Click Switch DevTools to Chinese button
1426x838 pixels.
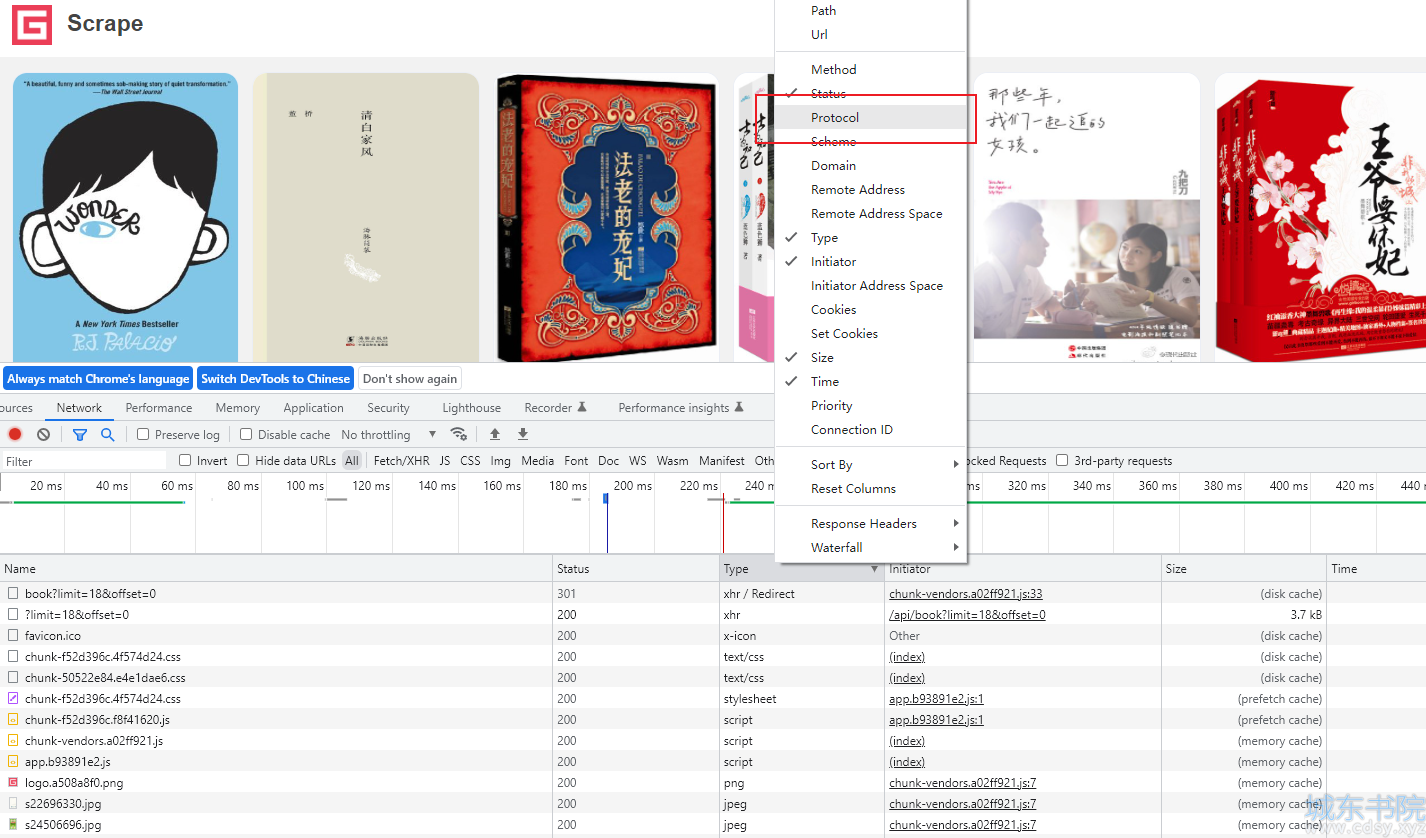275,378
